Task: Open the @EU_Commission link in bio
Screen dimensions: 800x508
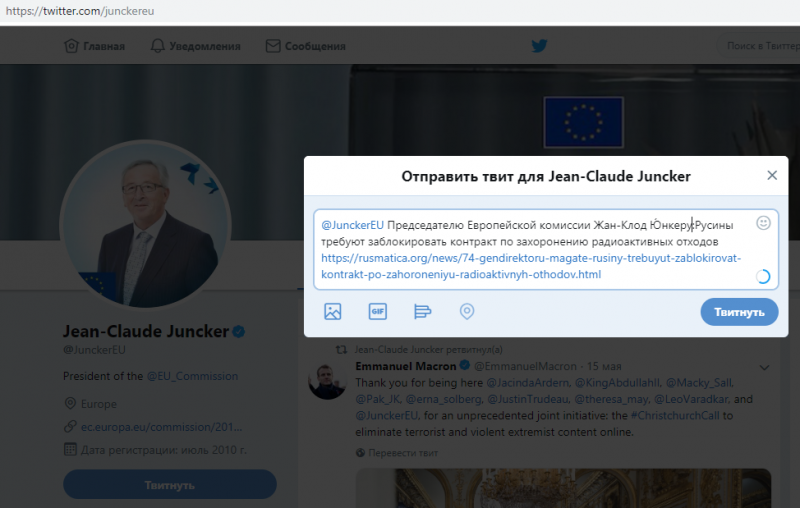Action: 192,376
